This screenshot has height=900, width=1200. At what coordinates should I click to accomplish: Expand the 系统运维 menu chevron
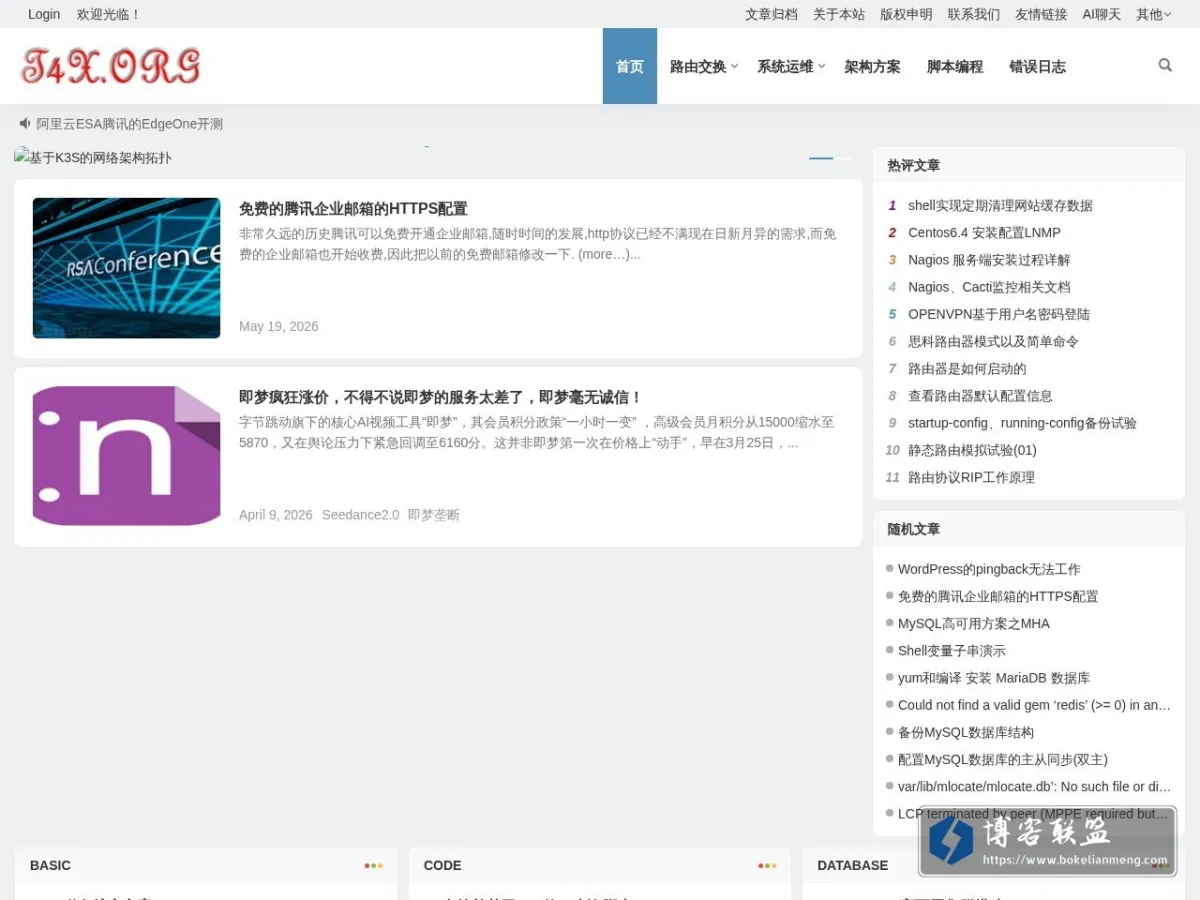[x=822, y=66]
